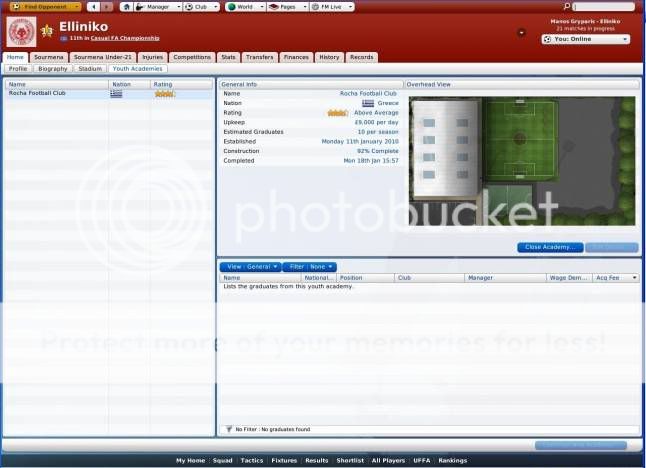Click the forward navigation arrow
Viewport: 646px width, 468px height.
pyautogui.click(x=106, y=7)
